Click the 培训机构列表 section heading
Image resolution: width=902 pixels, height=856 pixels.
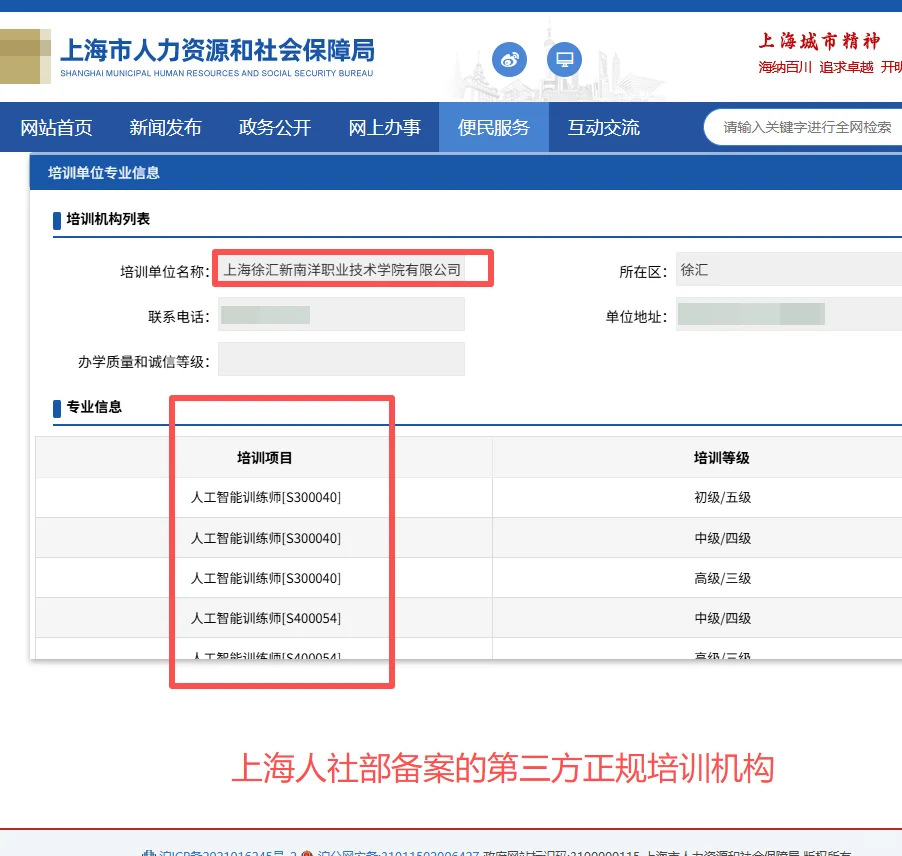point(108,219)
